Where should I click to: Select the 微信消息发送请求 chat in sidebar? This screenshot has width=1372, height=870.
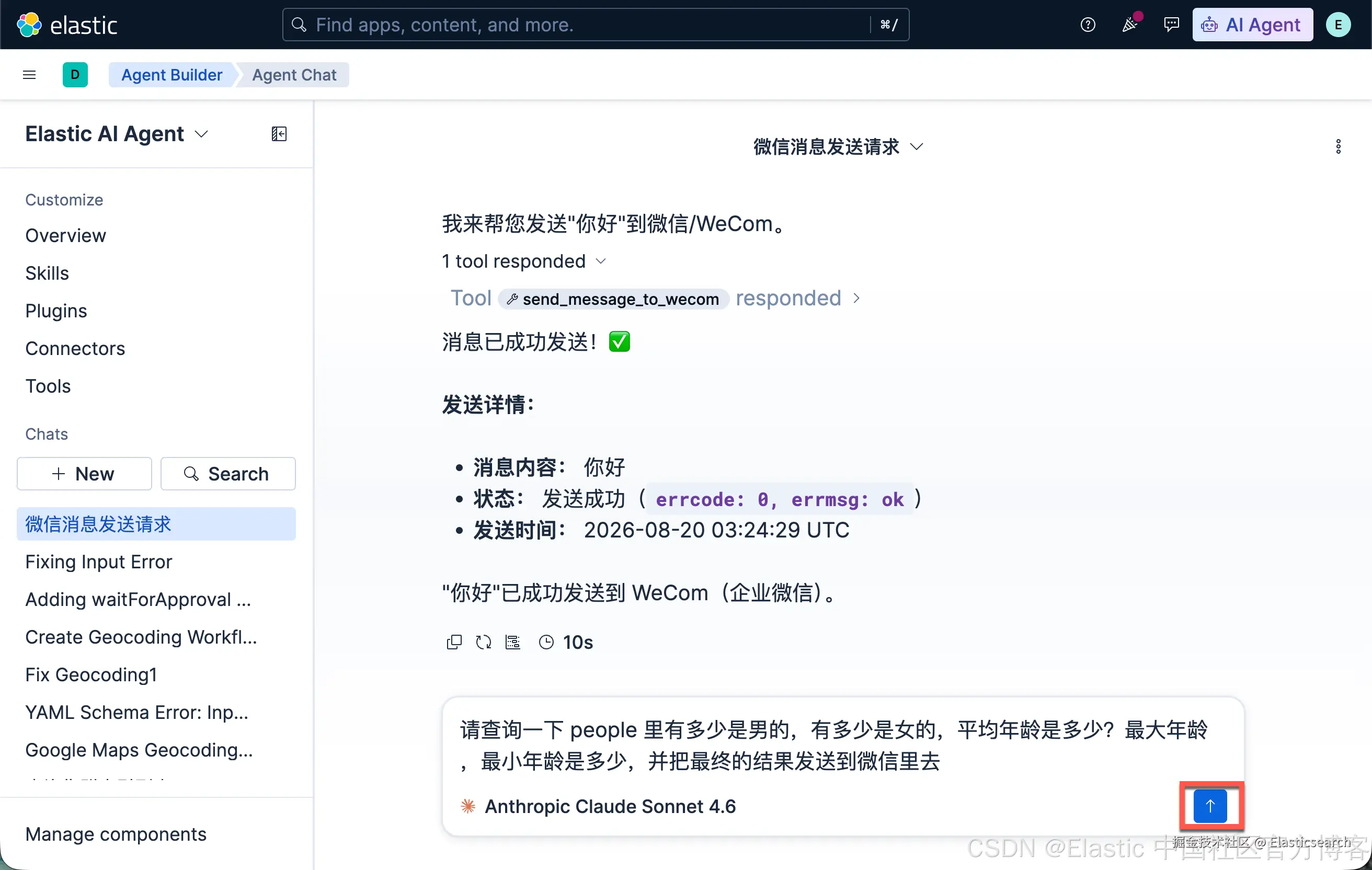click(x=156, y=523)
